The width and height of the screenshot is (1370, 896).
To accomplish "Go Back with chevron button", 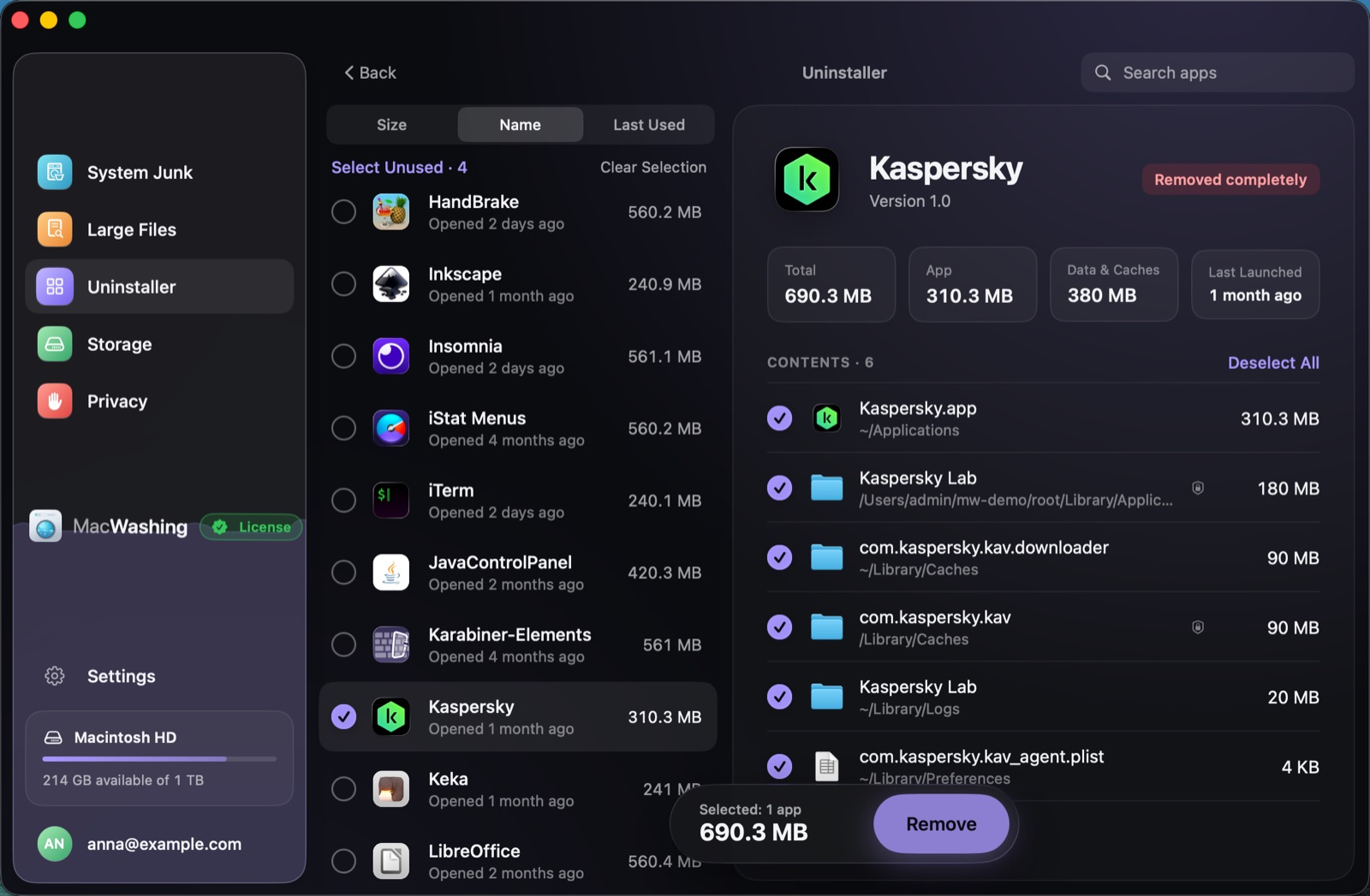I will click(370, 73).
